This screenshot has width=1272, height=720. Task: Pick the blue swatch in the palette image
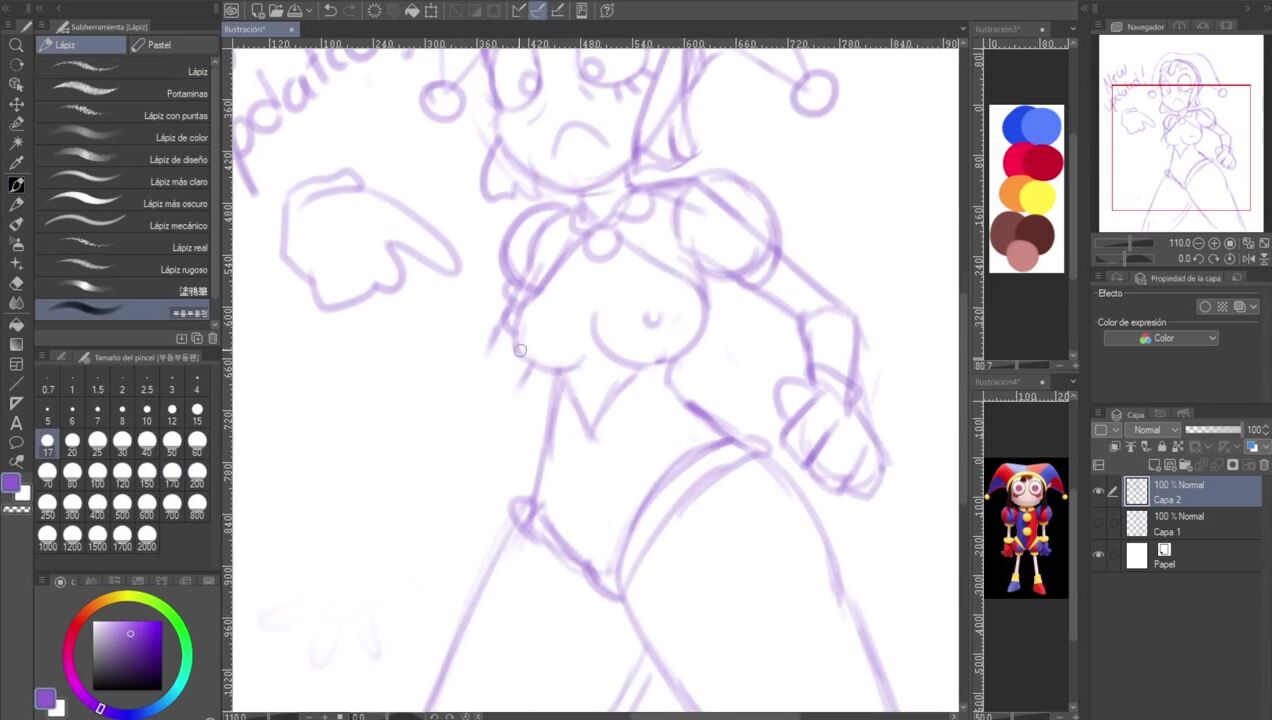point(1031,127)
